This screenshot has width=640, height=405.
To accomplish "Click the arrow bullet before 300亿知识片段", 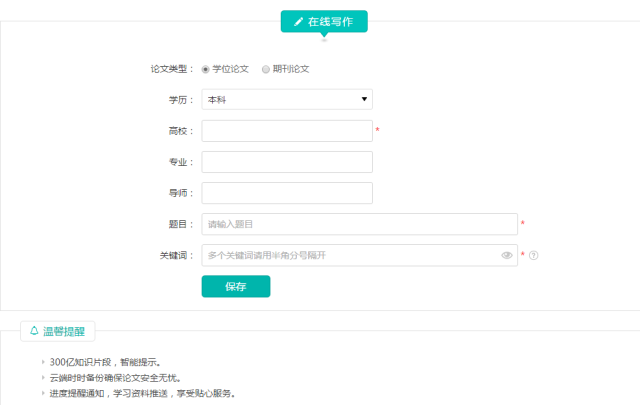I will coord(43,362).
